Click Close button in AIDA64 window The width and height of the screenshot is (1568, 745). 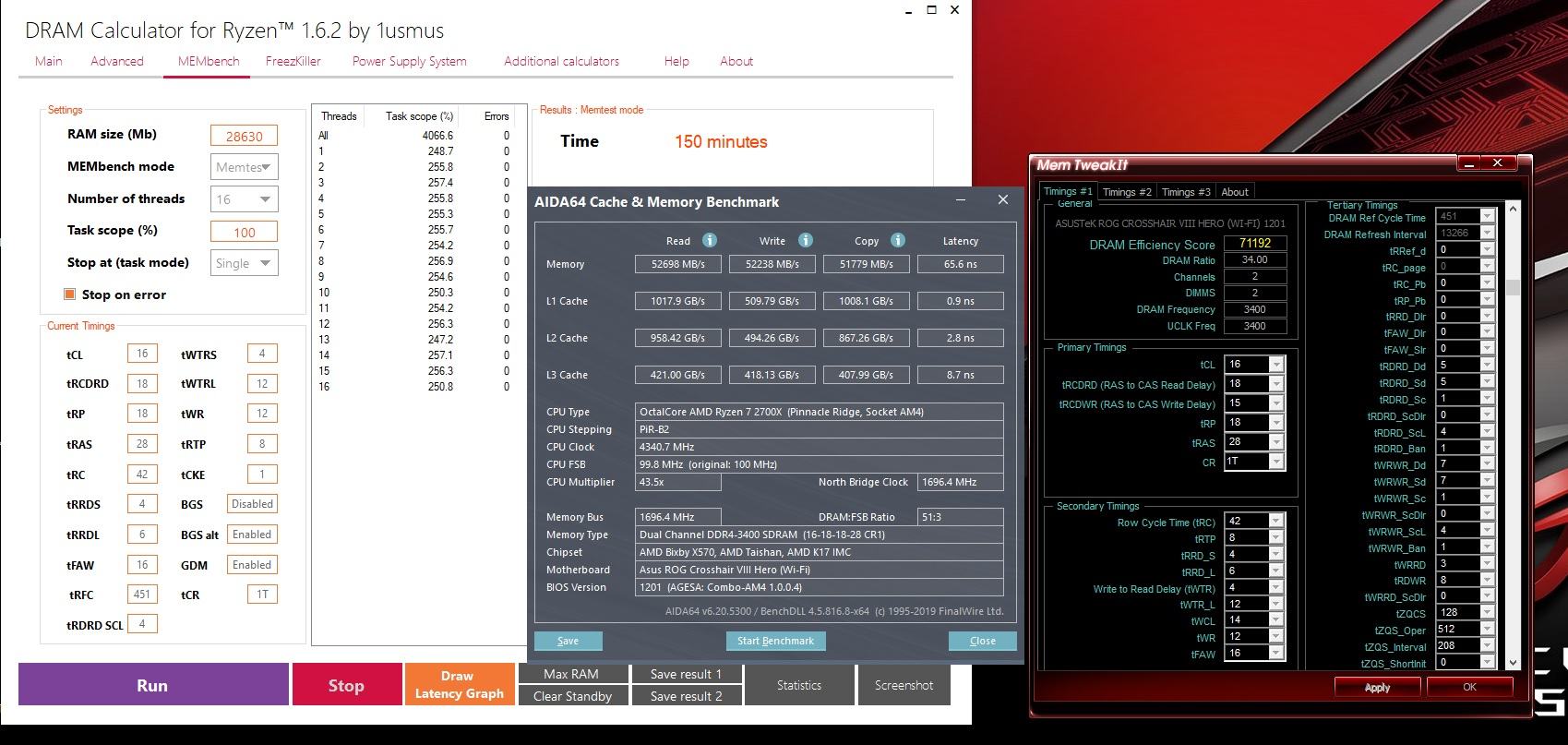[x=983, y=641]
